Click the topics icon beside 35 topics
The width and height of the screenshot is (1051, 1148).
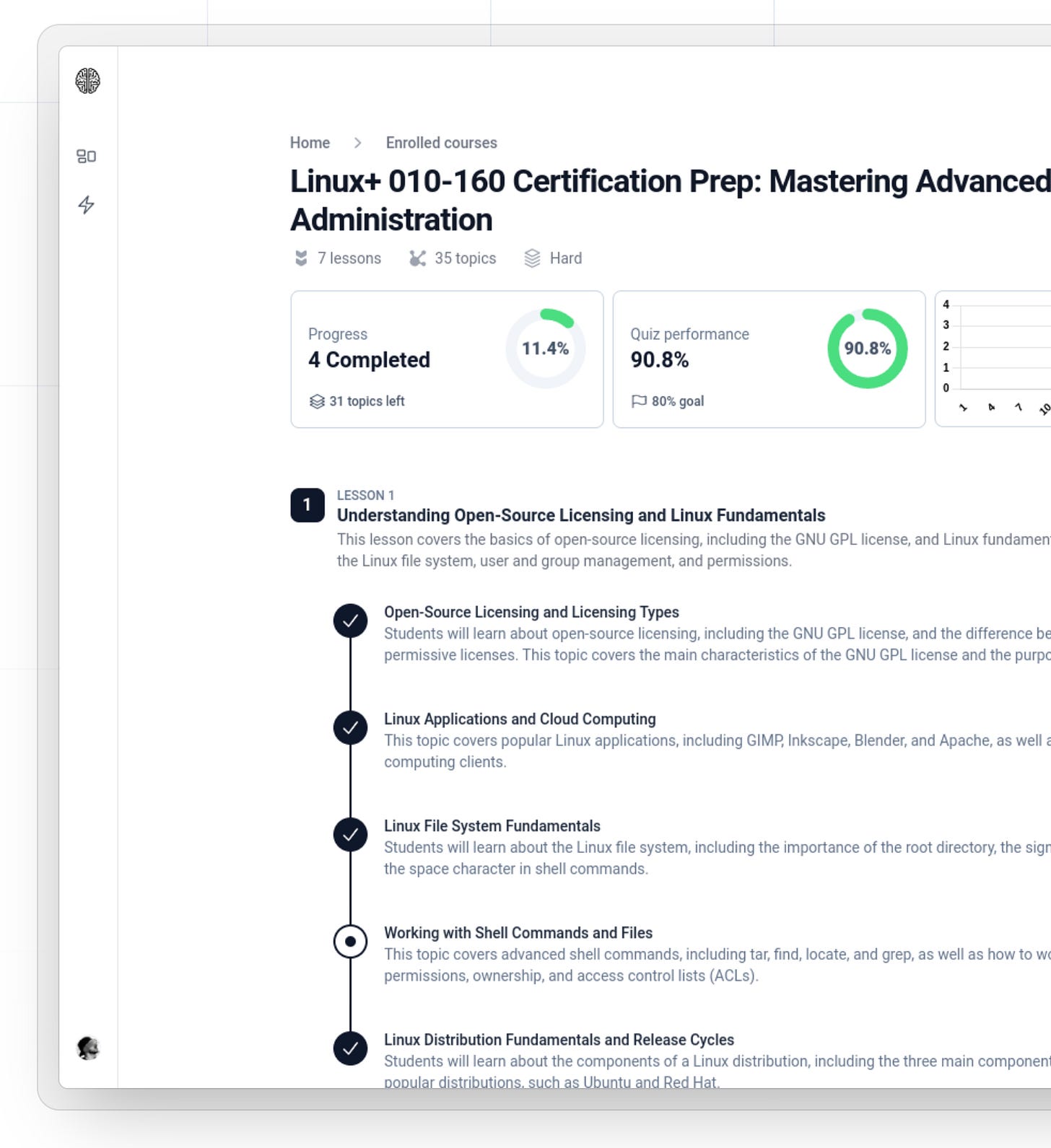(x=417, y=258)
